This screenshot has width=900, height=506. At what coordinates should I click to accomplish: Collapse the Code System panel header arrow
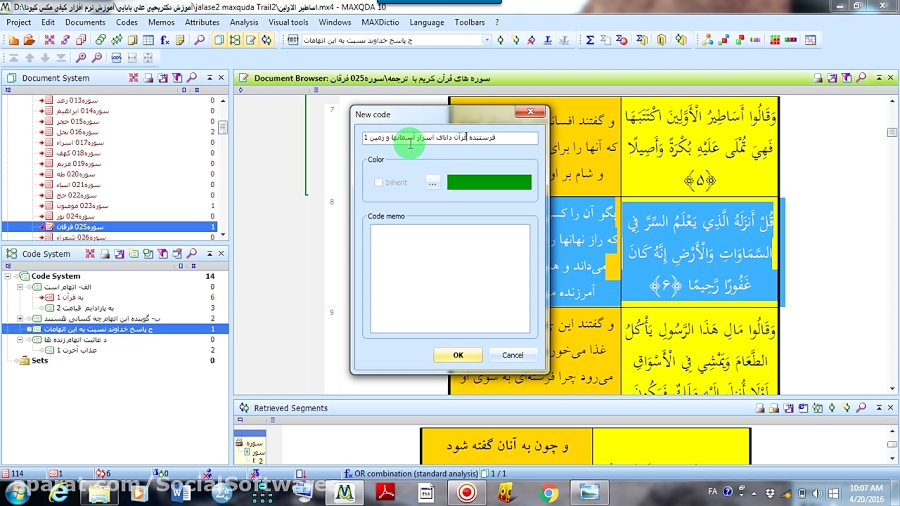(210, 254)
